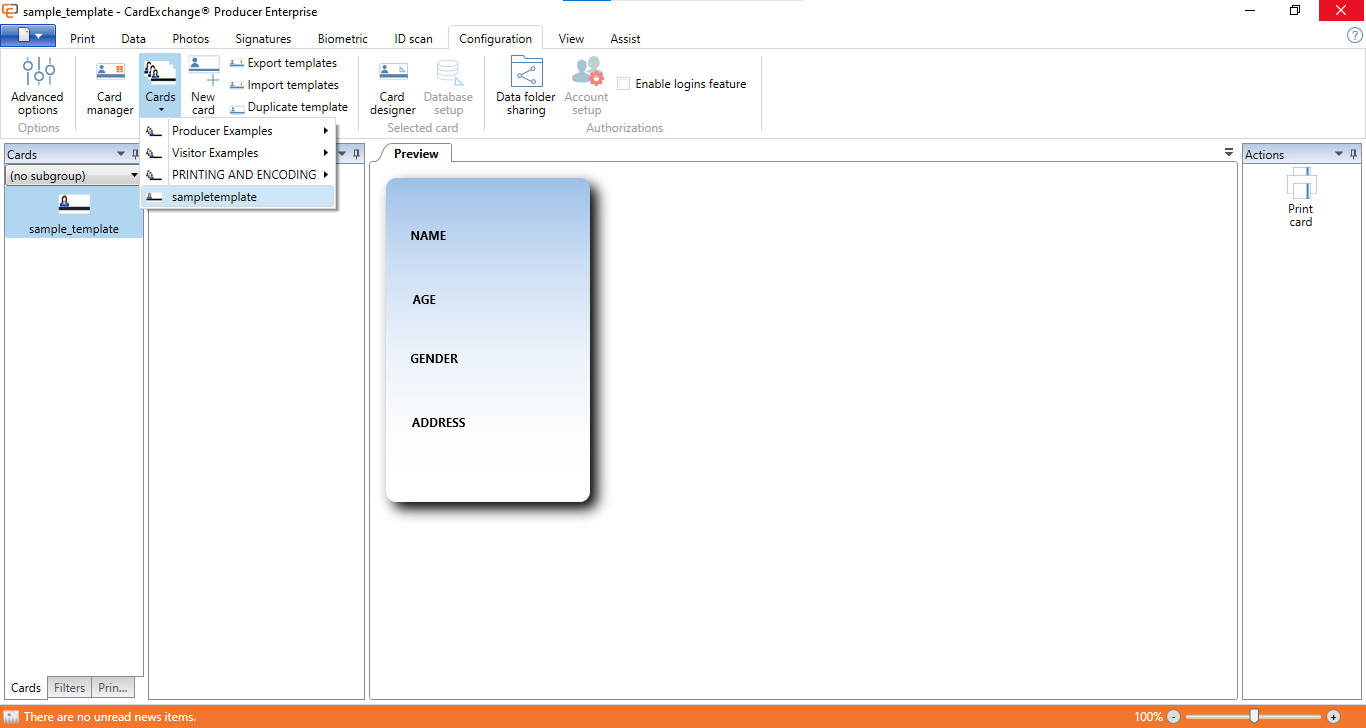The height and width of the screenshot is (728, 1366).
Task: Switch to the Configuration ribbon tab
Action: click(495, 39)
